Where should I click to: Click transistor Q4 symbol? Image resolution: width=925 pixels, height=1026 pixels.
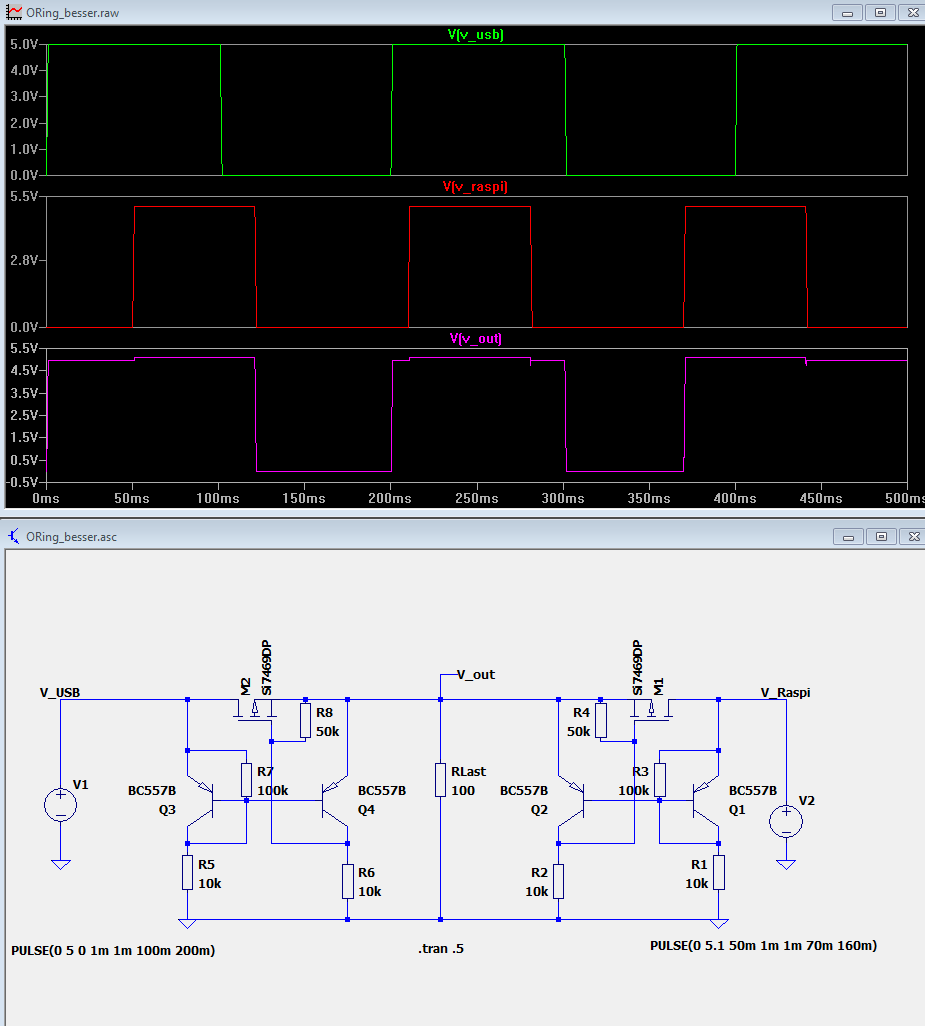coord(334,800)
